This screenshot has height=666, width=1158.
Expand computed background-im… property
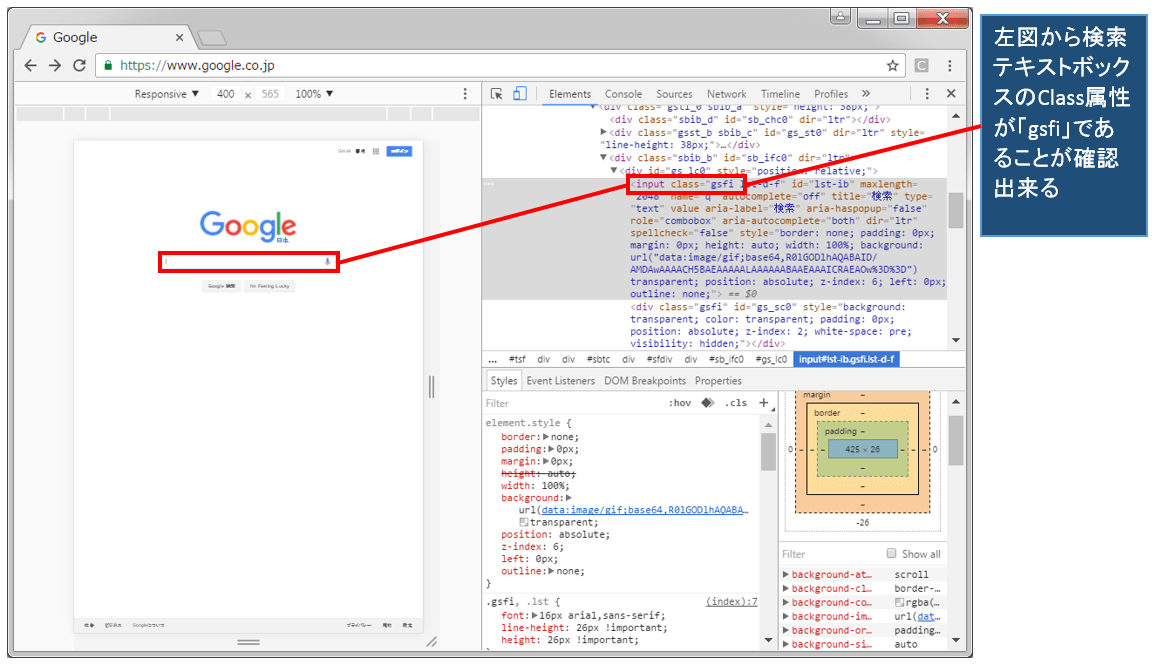point(786,617)
